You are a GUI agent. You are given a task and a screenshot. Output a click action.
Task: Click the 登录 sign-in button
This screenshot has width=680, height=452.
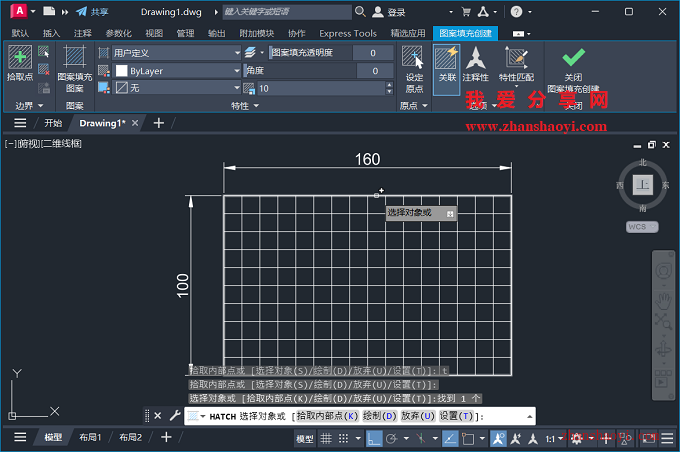coord(389,12)
